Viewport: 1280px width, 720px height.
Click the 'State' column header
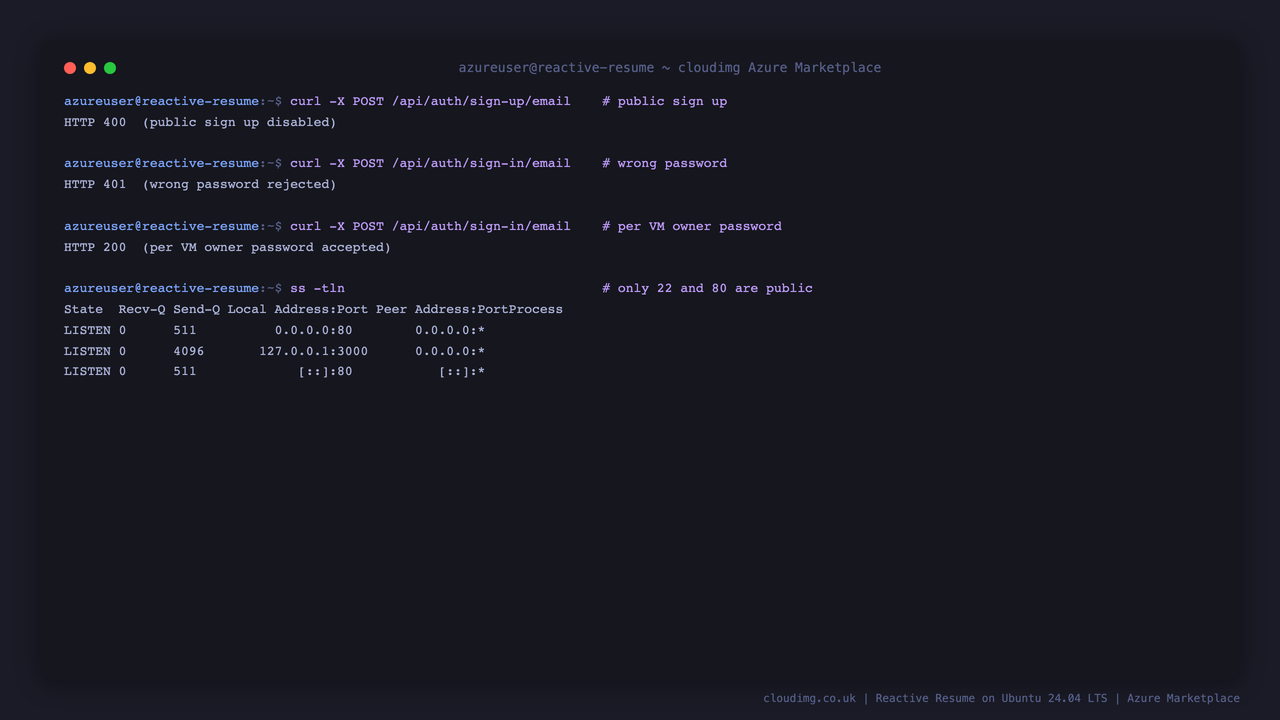[83, 309]
